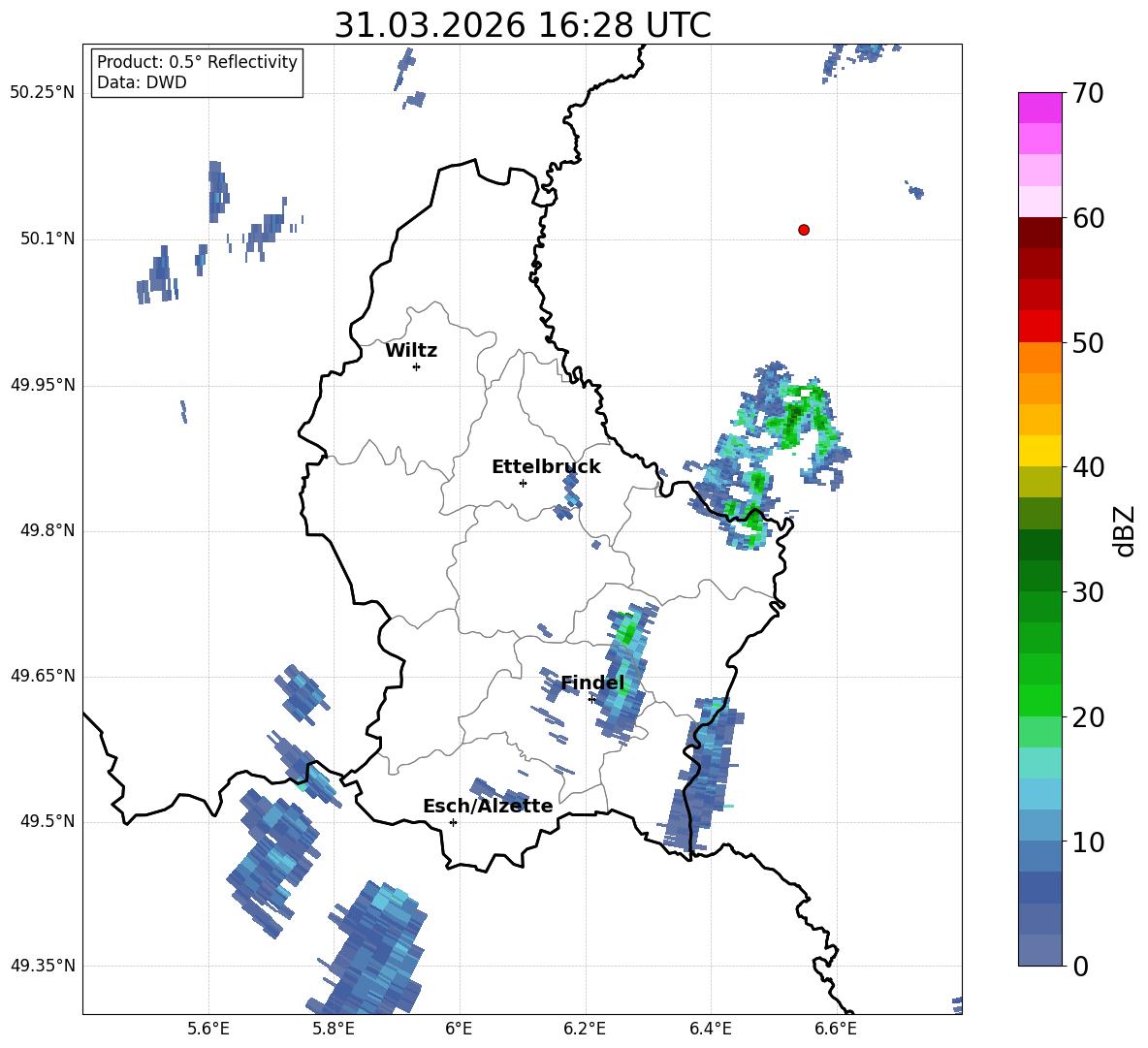Image resolution: width=1148 pixels, height=1048 pixels.
Task: Click the 60 tick on colorbar
Action: pos(1088,218)
